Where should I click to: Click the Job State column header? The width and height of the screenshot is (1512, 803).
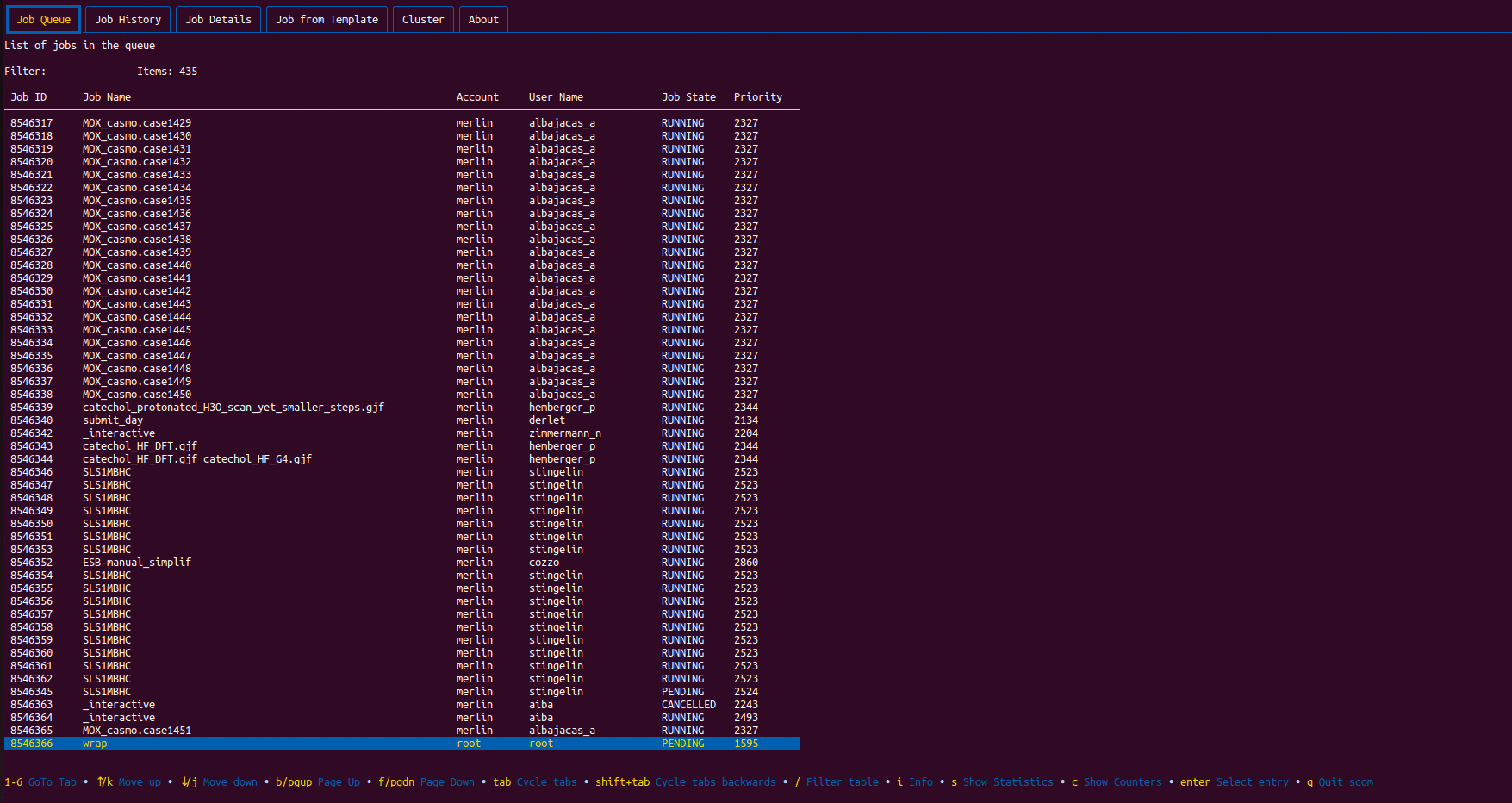(688, 96)
